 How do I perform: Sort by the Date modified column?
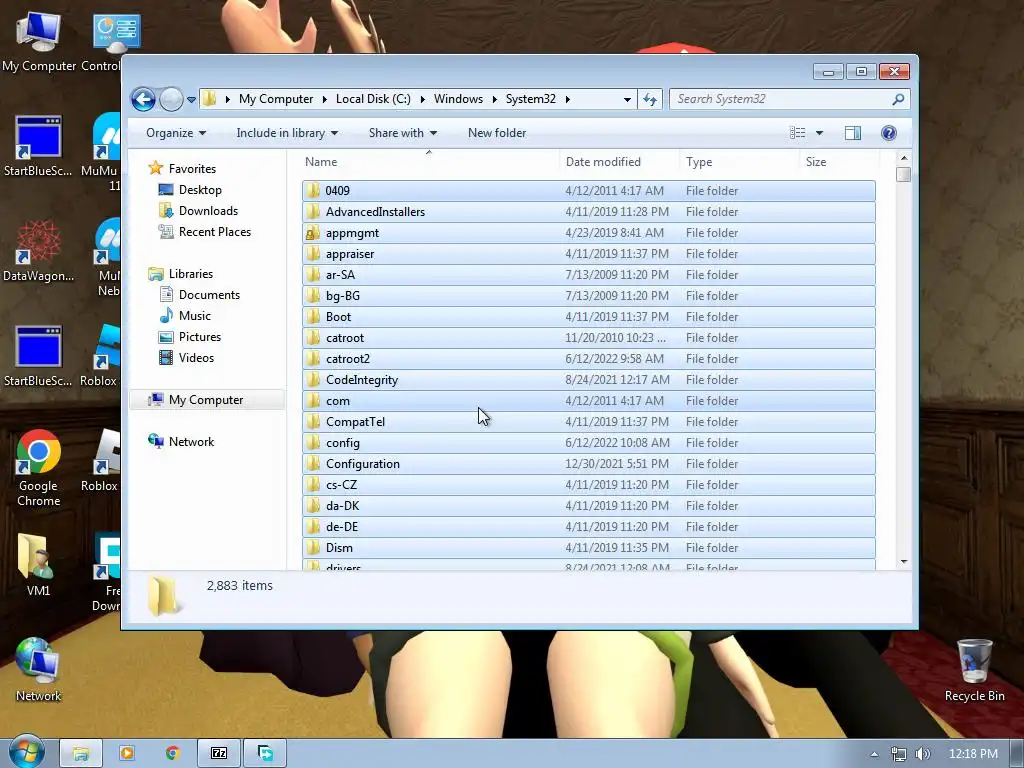click(x=603, y=162)
